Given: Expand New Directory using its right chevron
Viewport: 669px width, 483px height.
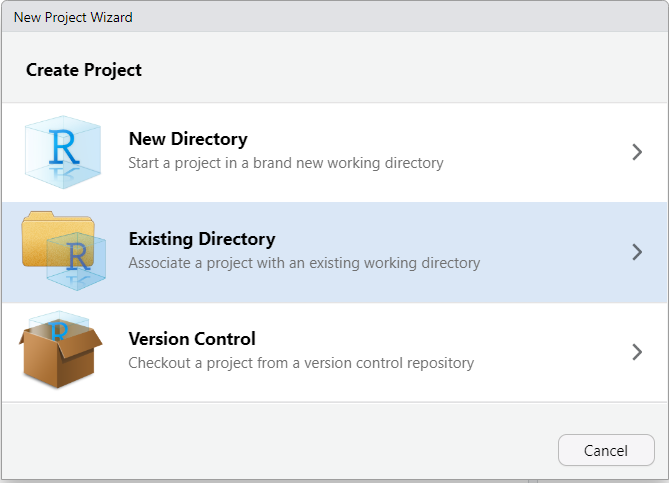Looking at the screenshot, I should (637, 152).
